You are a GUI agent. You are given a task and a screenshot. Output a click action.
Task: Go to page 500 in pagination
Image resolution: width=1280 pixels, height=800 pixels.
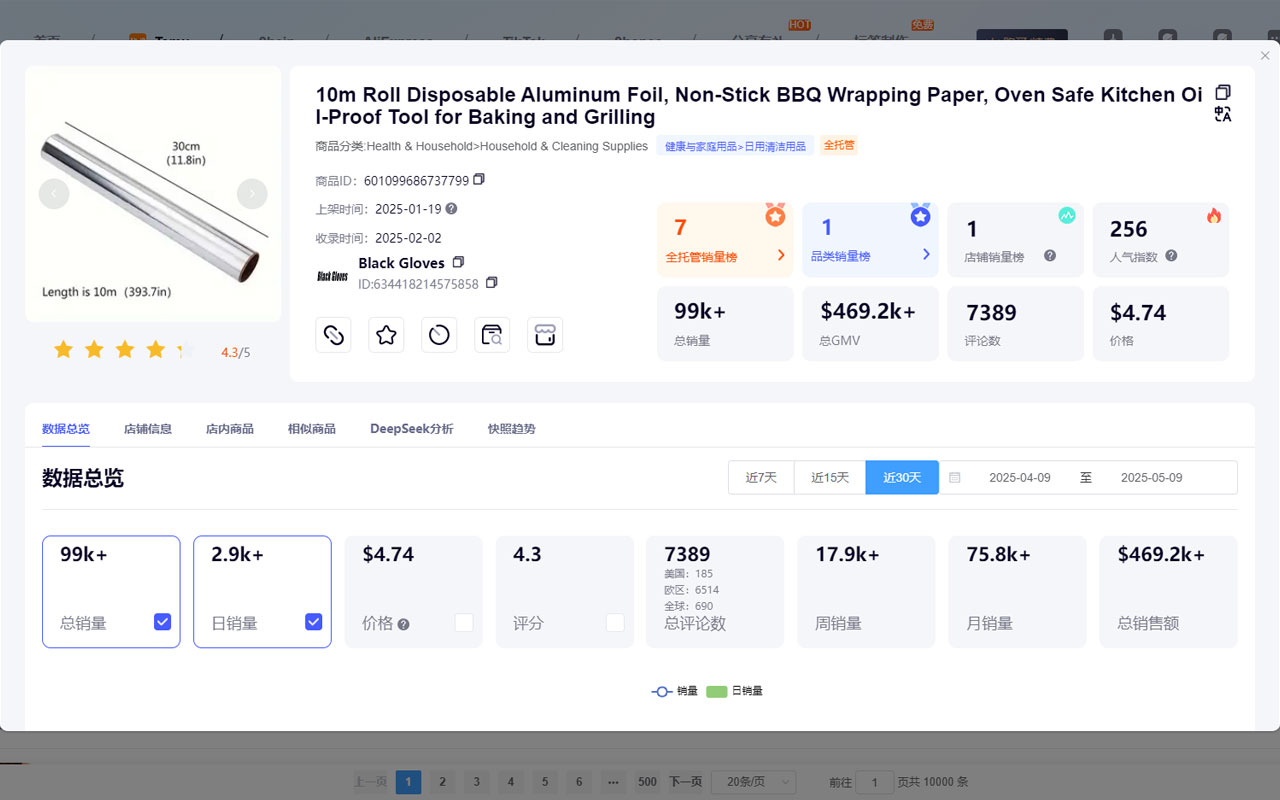646,782
